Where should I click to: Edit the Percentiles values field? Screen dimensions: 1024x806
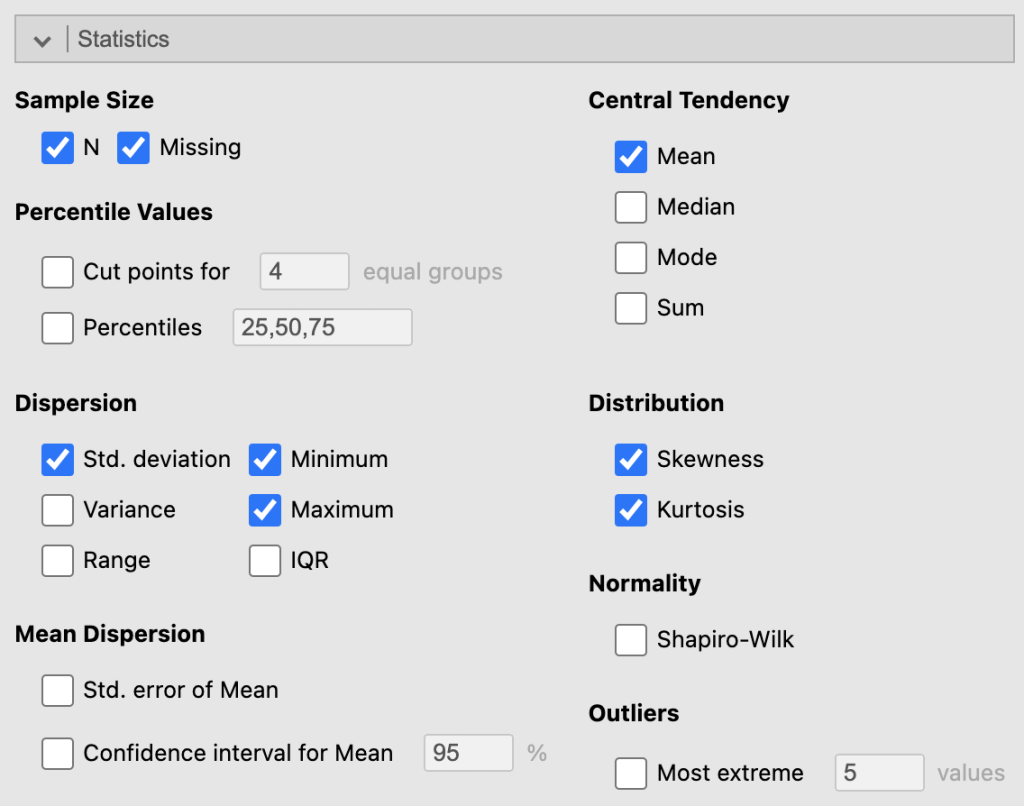(322, 327)
